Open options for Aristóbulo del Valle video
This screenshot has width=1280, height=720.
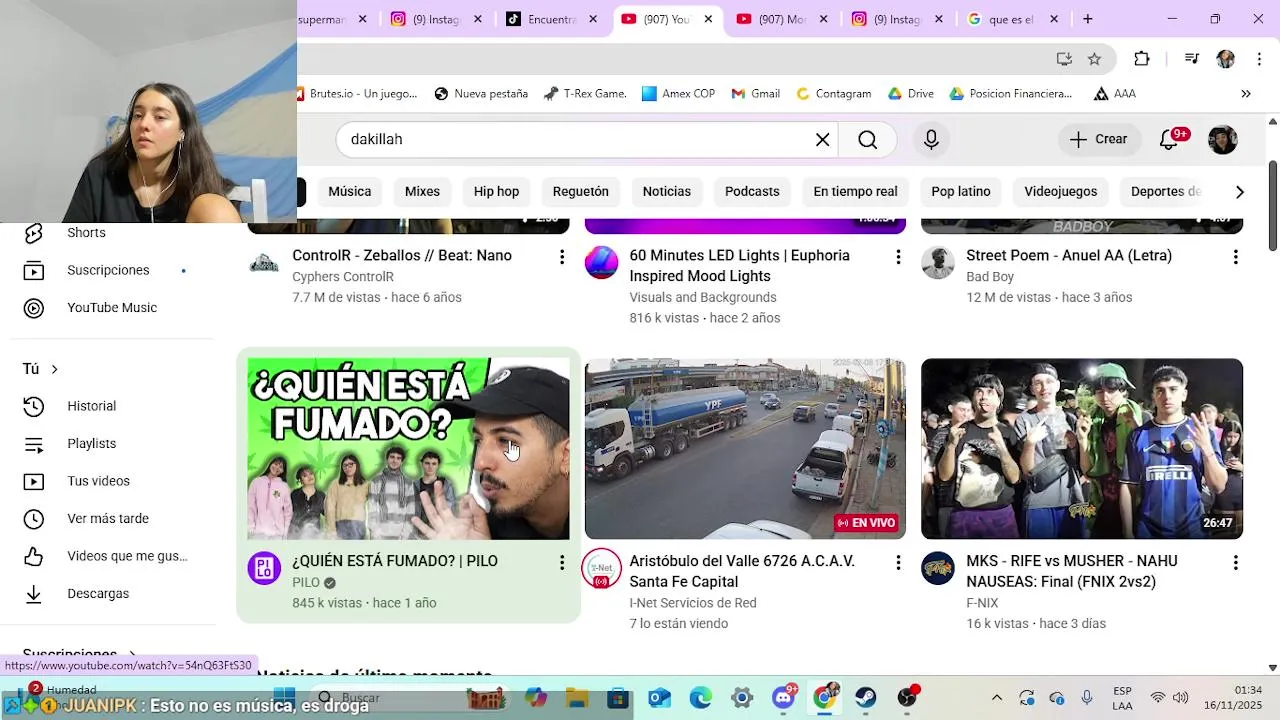click(898, 563)
